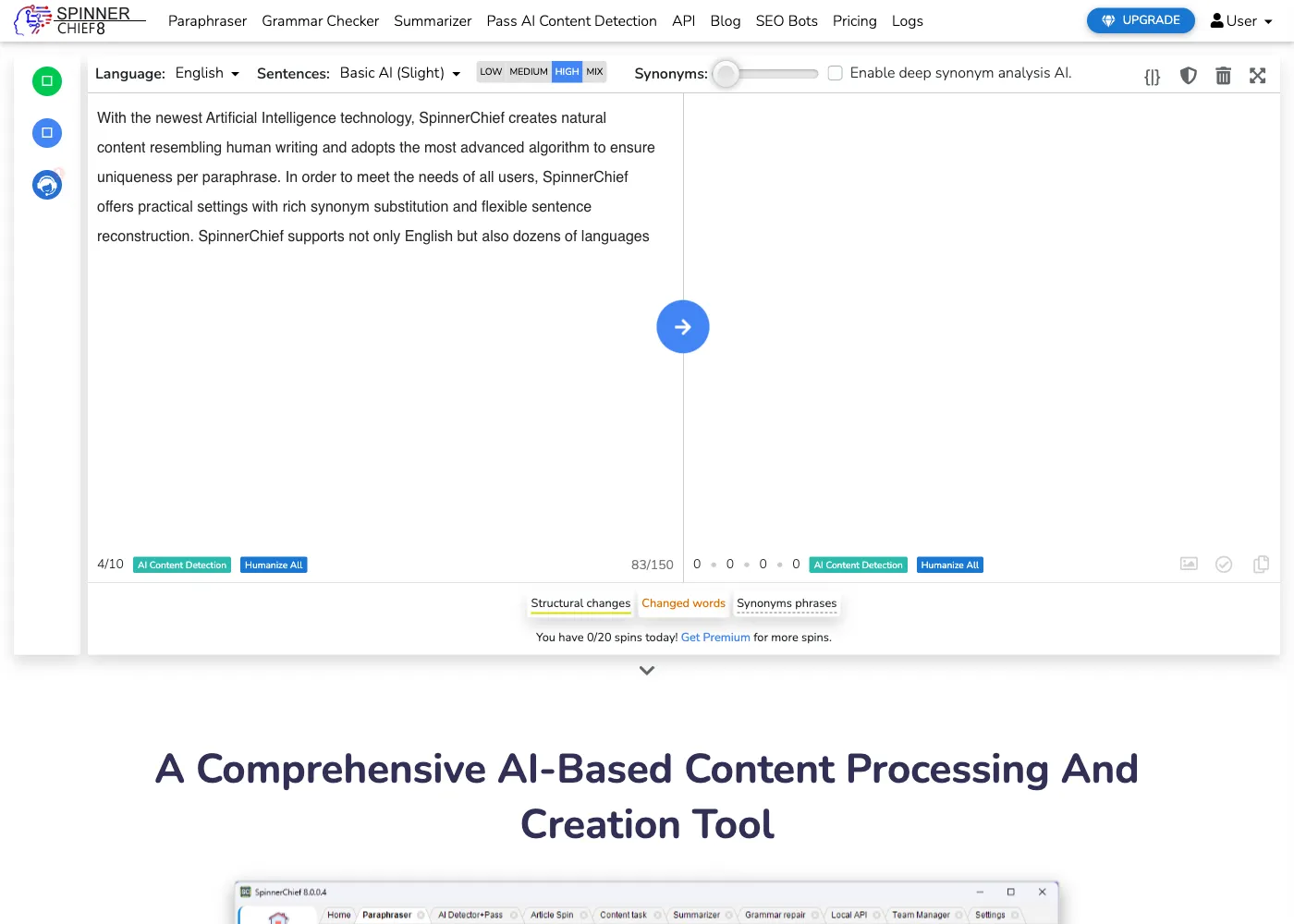1294x924 pixels.
Task: Go to the Pricing page
Action: point(854,20)
